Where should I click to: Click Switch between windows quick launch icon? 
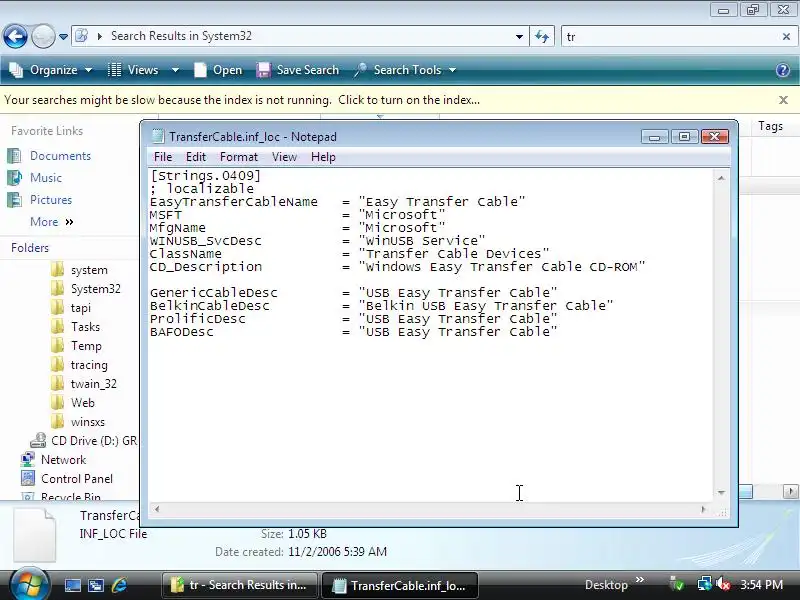pos(96,585)
